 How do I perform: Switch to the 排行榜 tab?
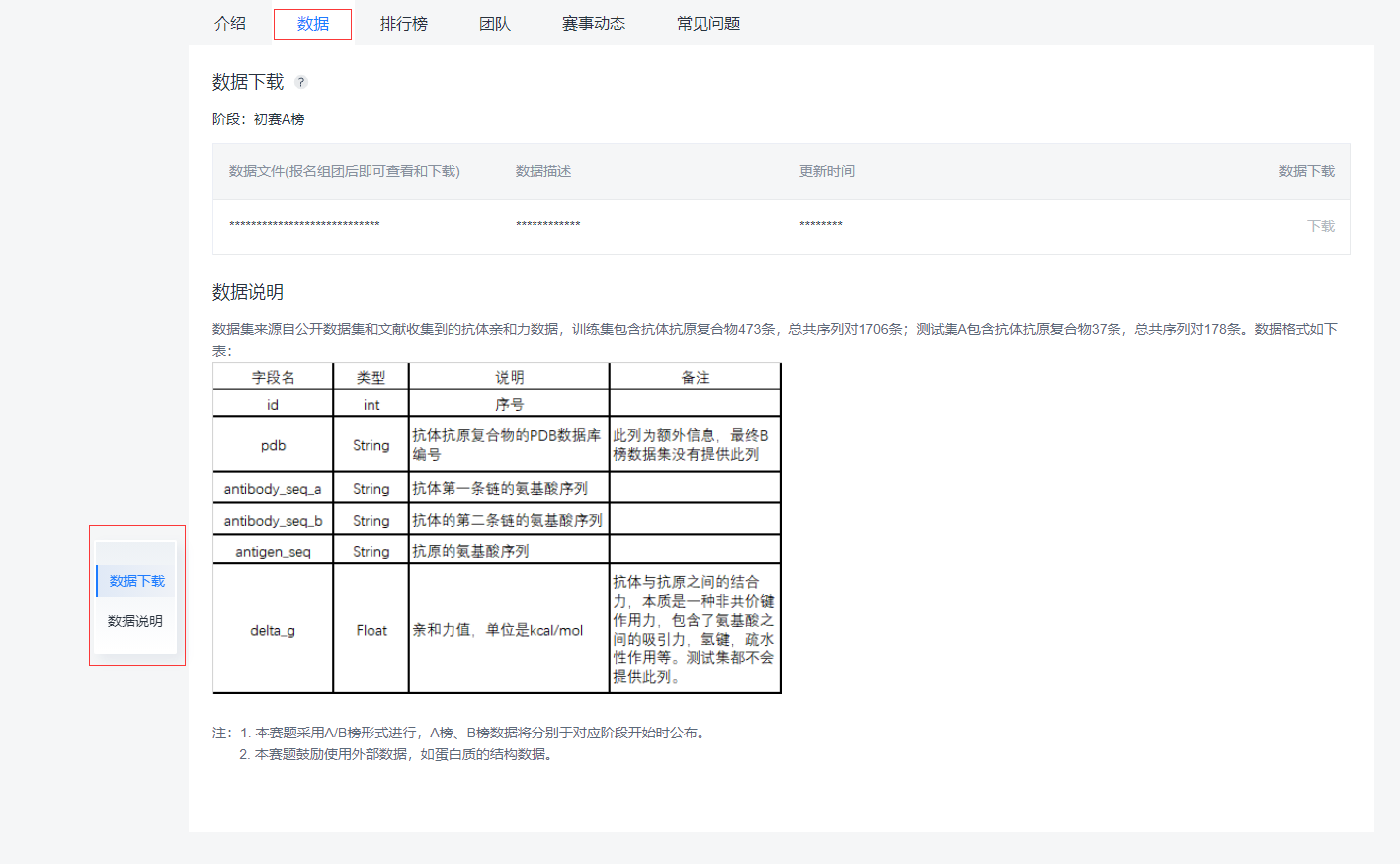404,24
